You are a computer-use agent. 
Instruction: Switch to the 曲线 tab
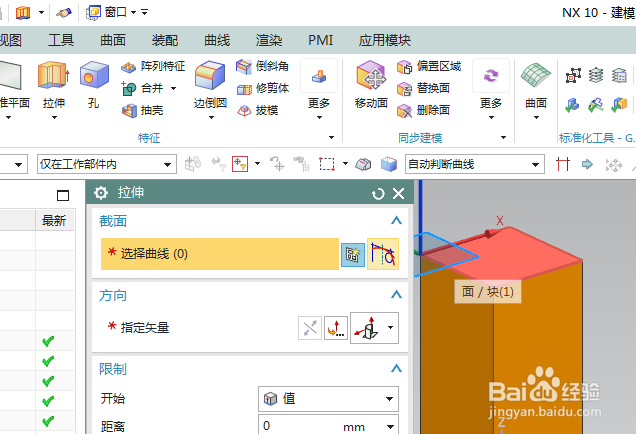[217, 40]
